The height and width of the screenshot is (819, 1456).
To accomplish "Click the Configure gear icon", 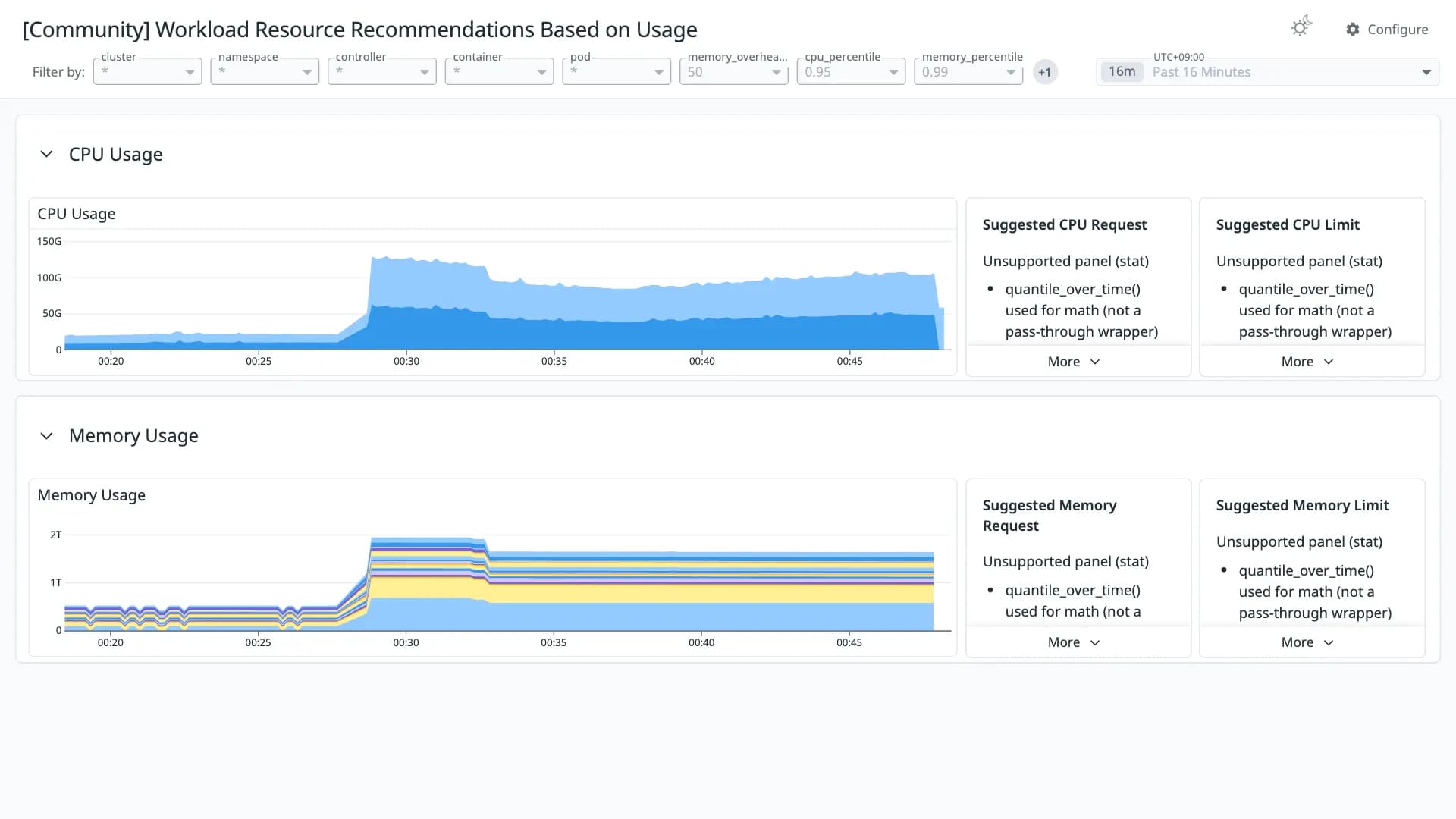I will click(1353, 30).
